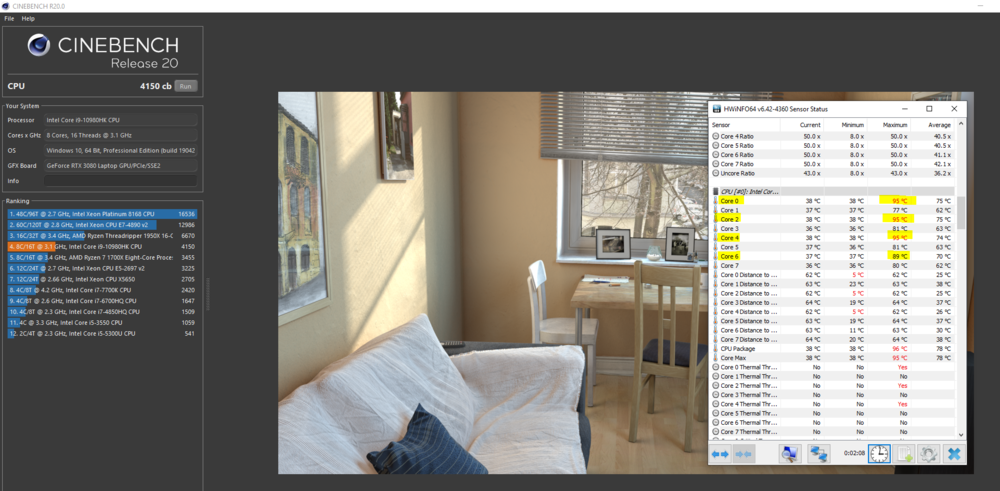Click the Info input field under Your System
Image resolution: width=1000 pixels, height=491 pixels.
120,181
